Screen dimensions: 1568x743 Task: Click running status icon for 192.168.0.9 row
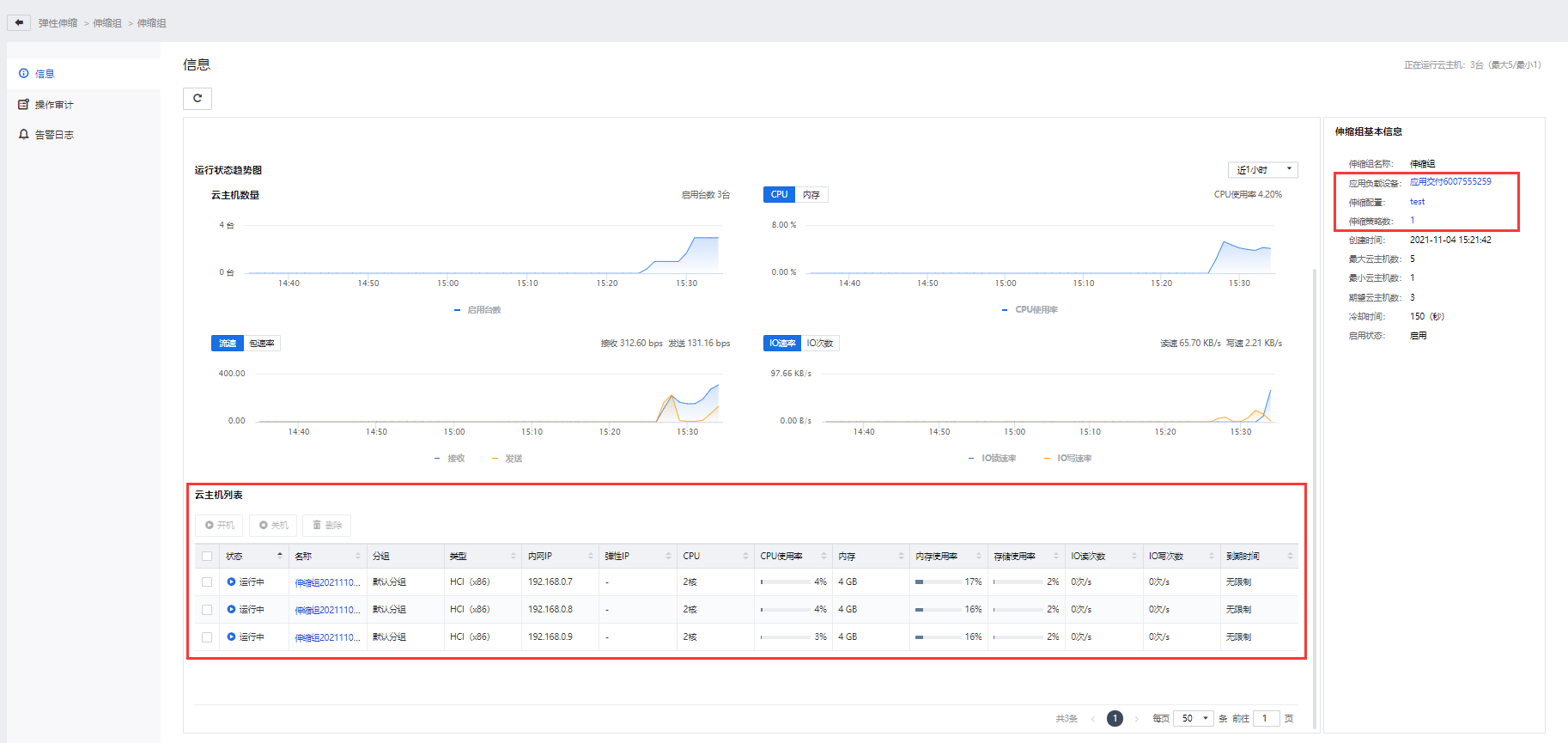pos(231,636)
